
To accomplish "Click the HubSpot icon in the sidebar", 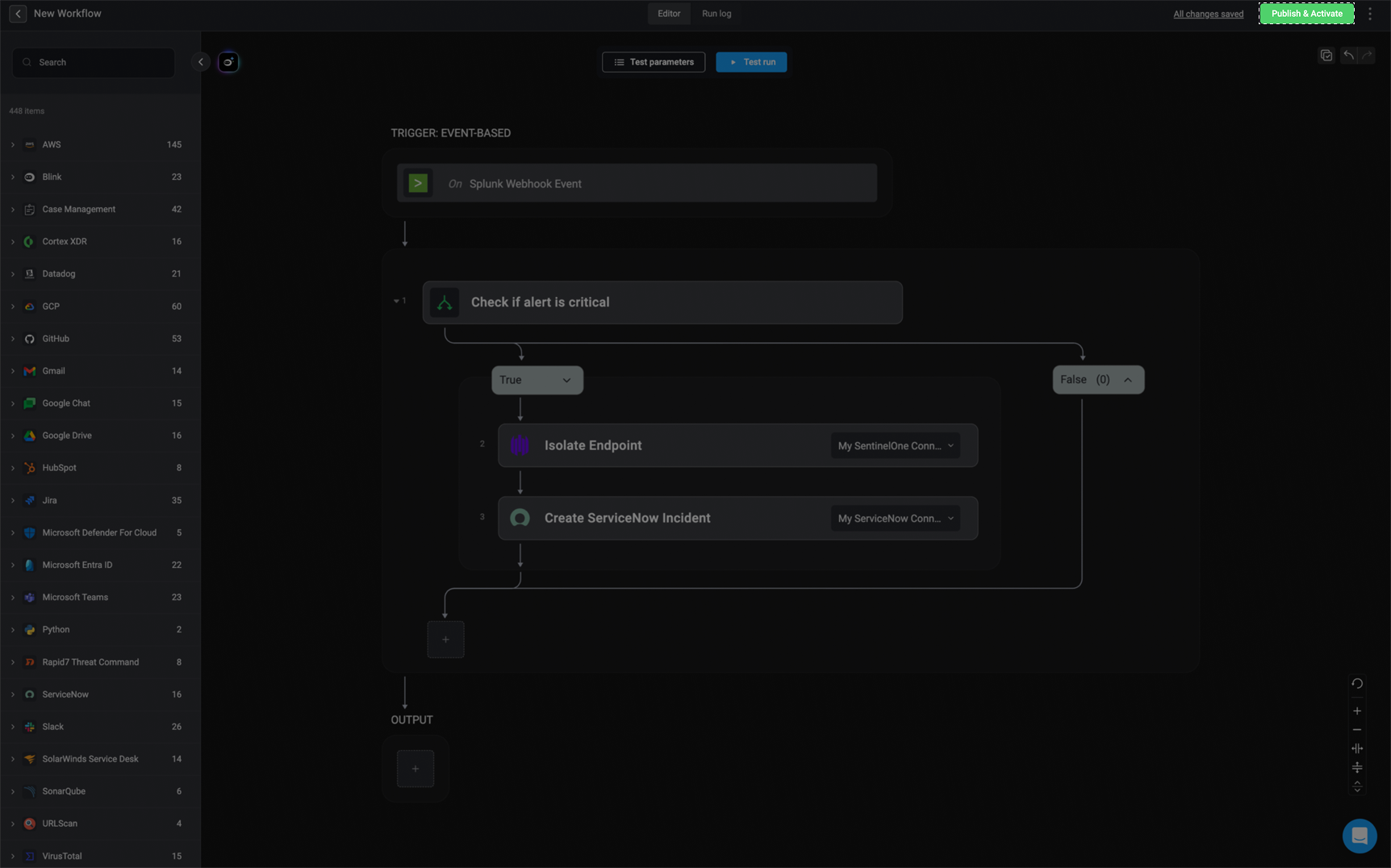I will [30, 468].
